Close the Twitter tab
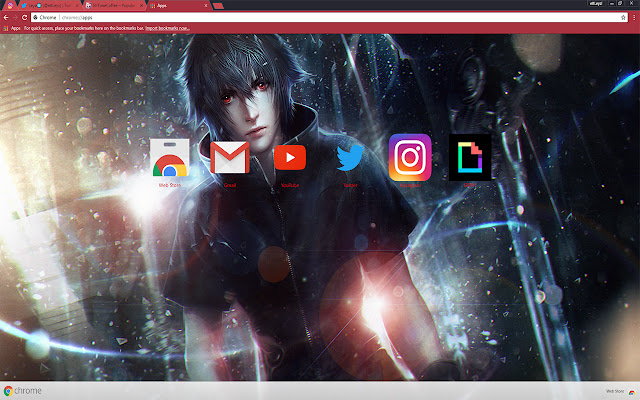640x400 pixels. pos(77,5)
